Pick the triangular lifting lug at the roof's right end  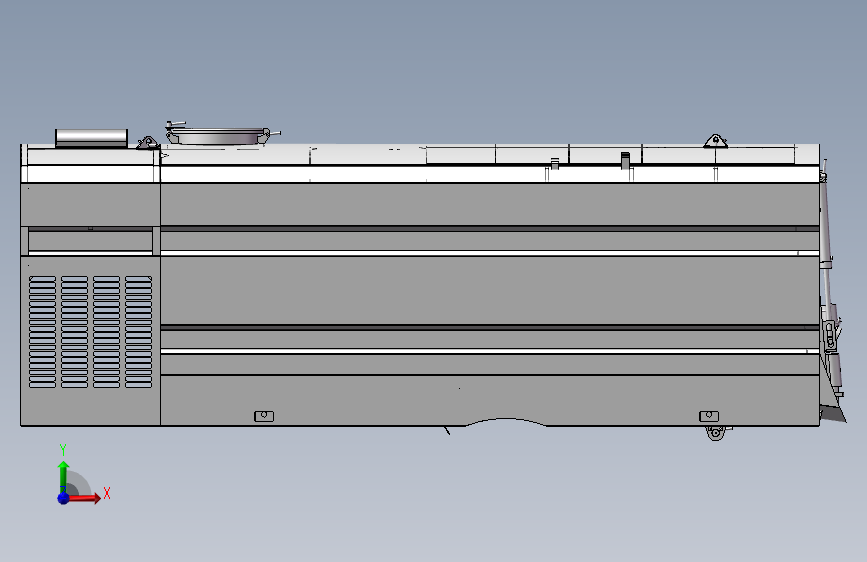pyautogui.click(x=715, y=141)
